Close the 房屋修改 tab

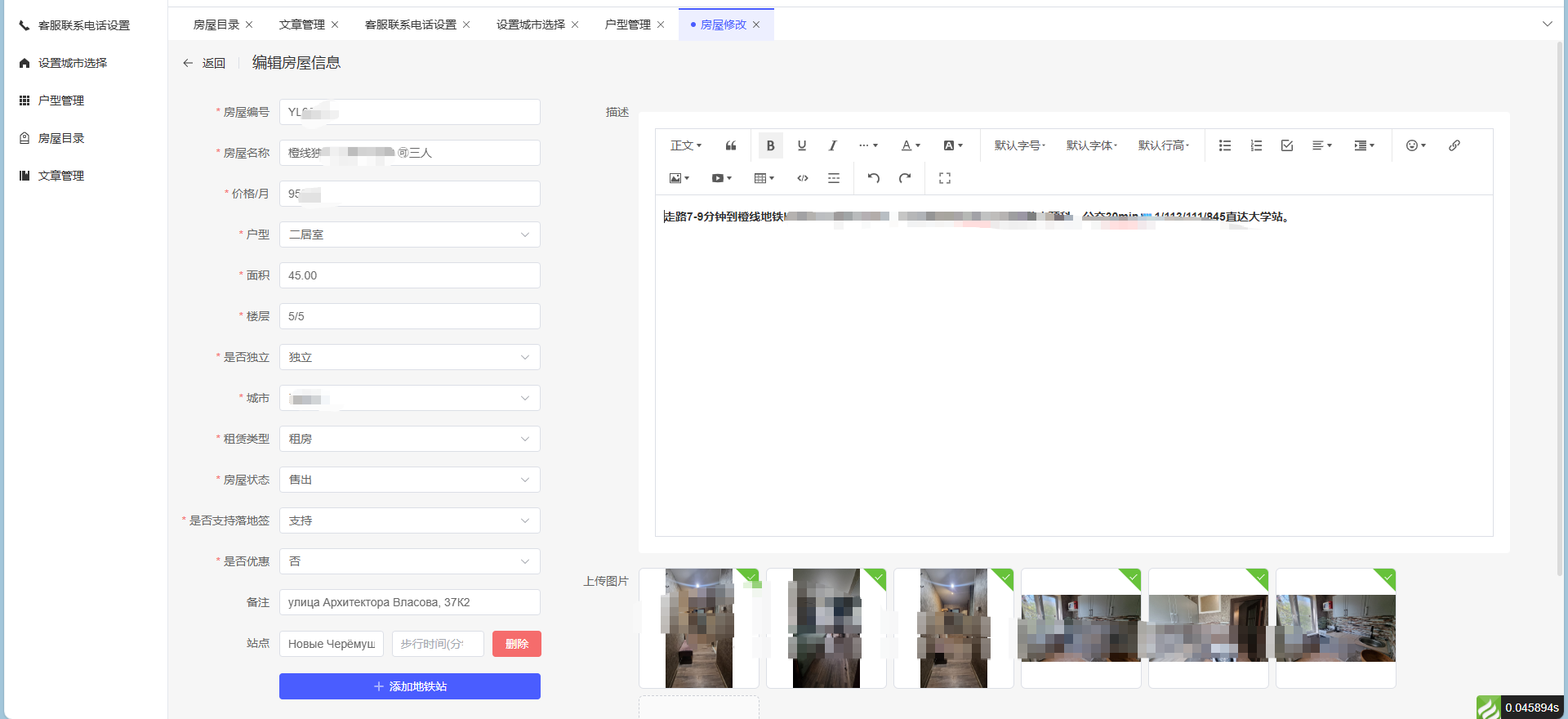pos(756,25)
